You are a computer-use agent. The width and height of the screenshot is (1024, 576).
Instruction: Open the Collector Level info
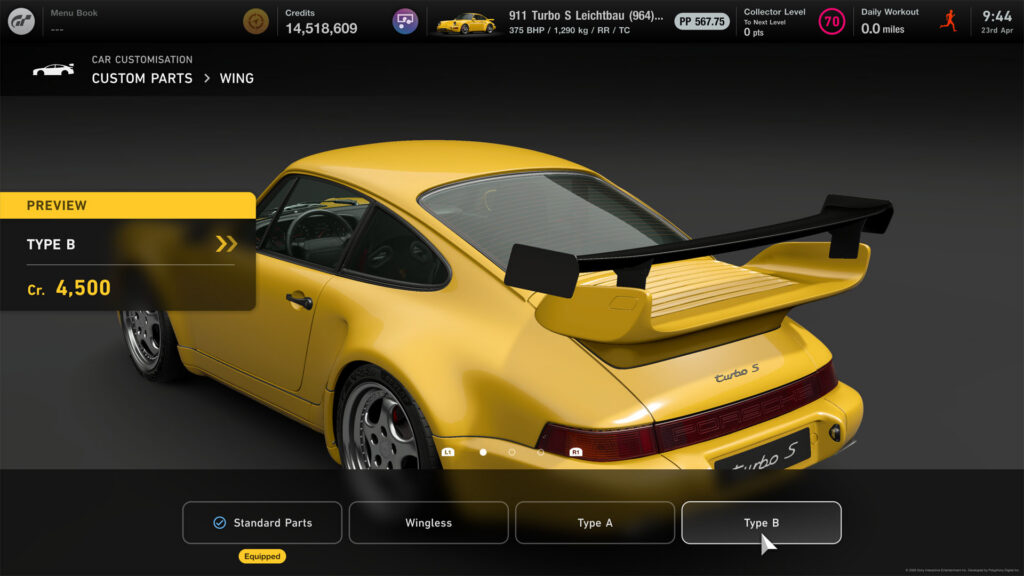tap(774, 22)
